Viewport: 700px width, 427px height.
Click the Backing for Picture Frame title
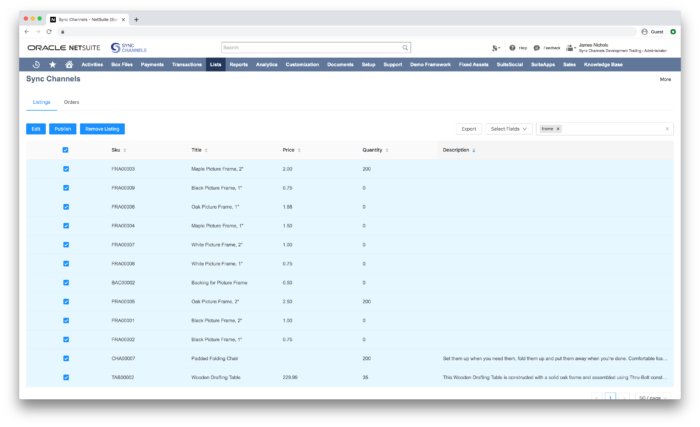pyautogui.click(x=219, y=283)
